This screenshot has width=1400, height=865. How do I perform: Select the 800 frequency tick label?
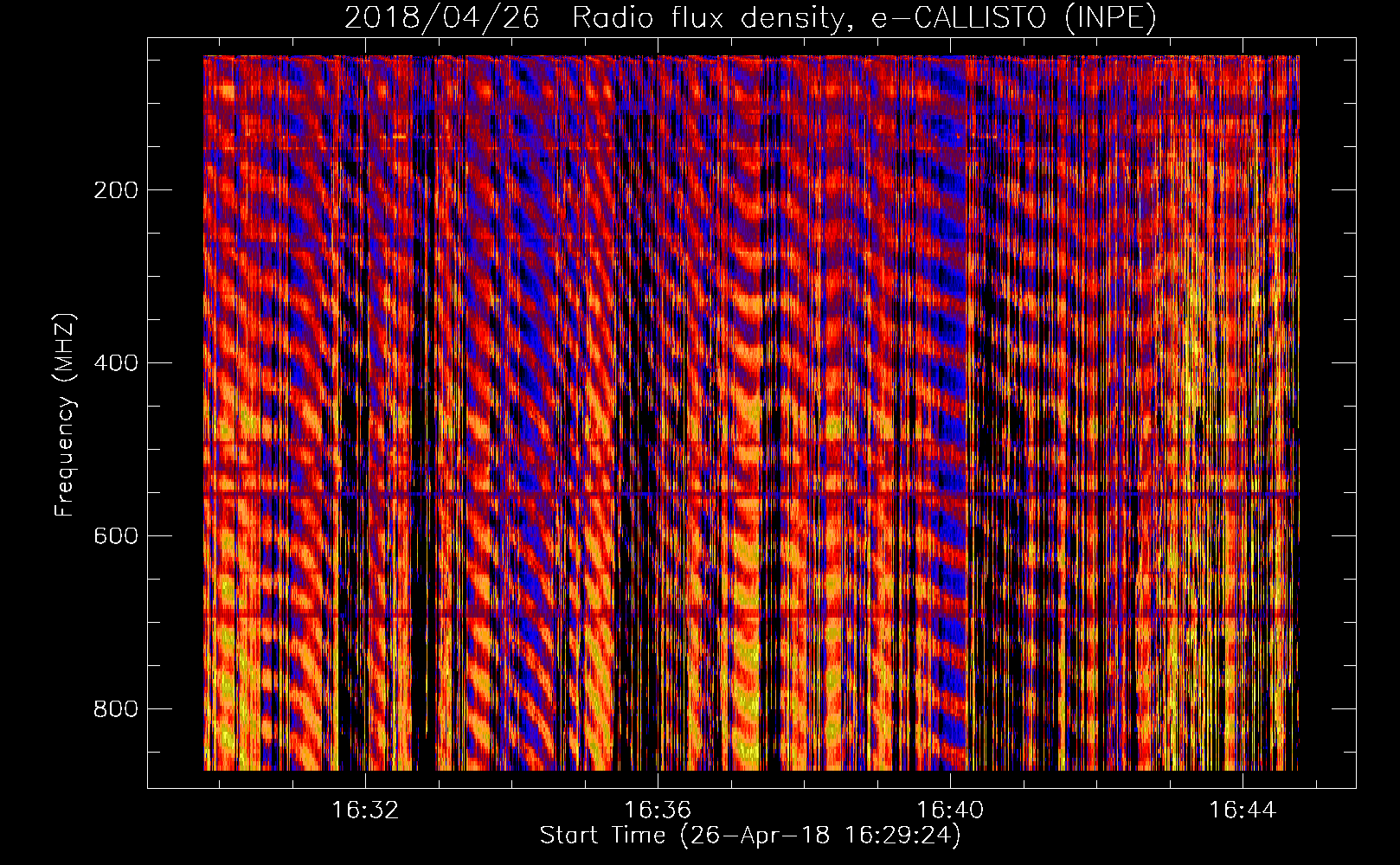pyautogui.click(x=116, y=709)
